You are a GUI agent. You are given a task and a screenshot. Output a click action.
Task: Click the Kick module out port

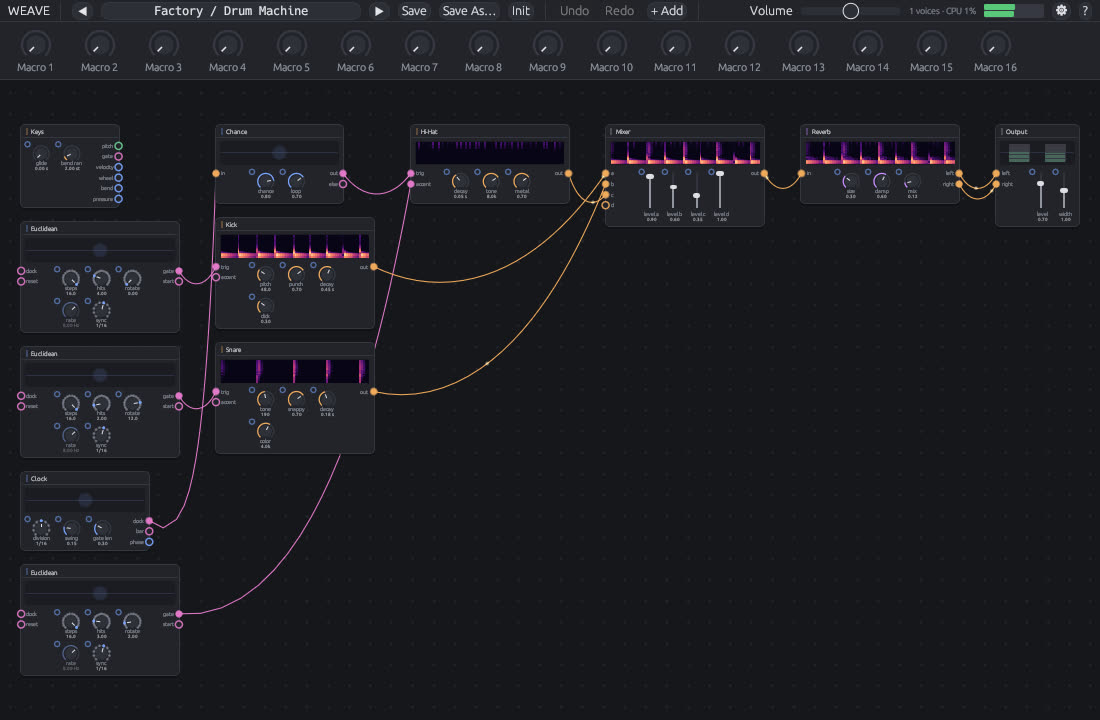pyautogui.click(x=374, y=267)
